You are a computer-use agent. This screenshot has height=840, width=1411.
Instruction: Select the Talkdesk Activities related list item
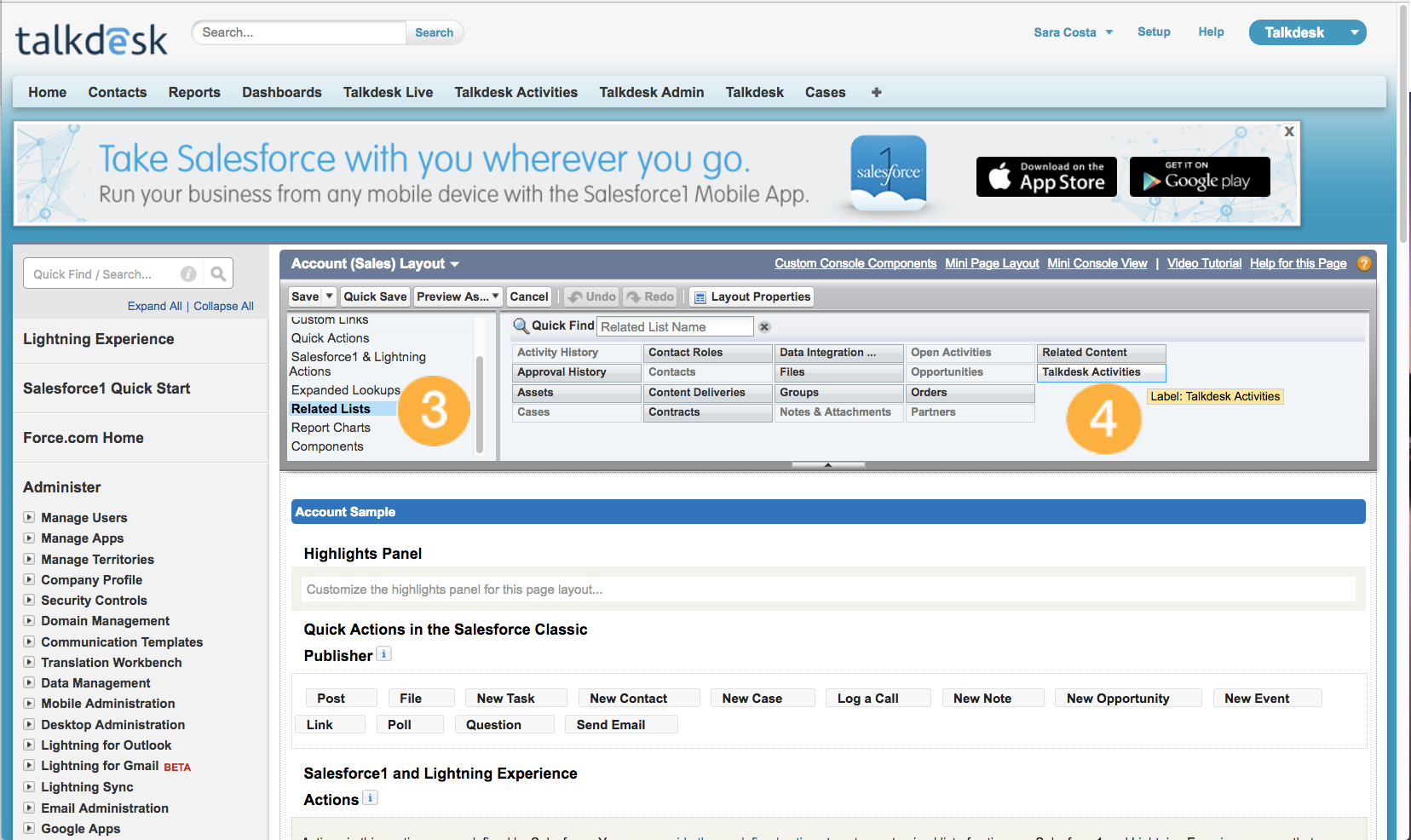[1101, 372]
